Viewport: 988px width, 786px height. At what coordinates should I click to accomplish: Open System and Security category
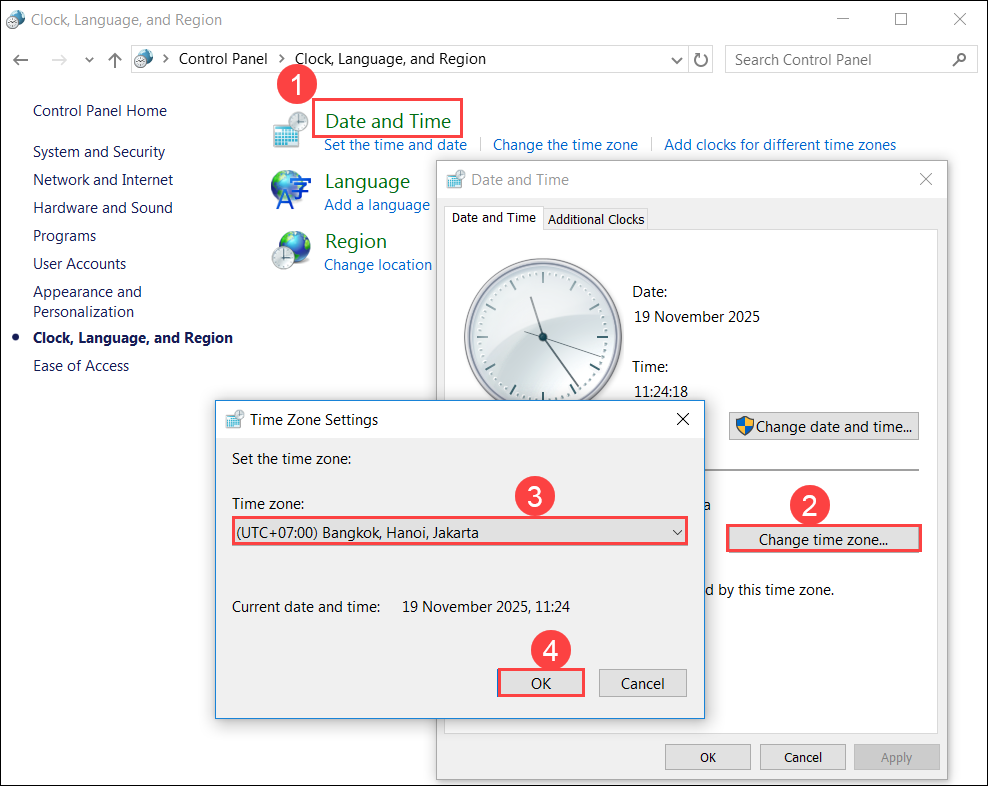click(99, 152)
